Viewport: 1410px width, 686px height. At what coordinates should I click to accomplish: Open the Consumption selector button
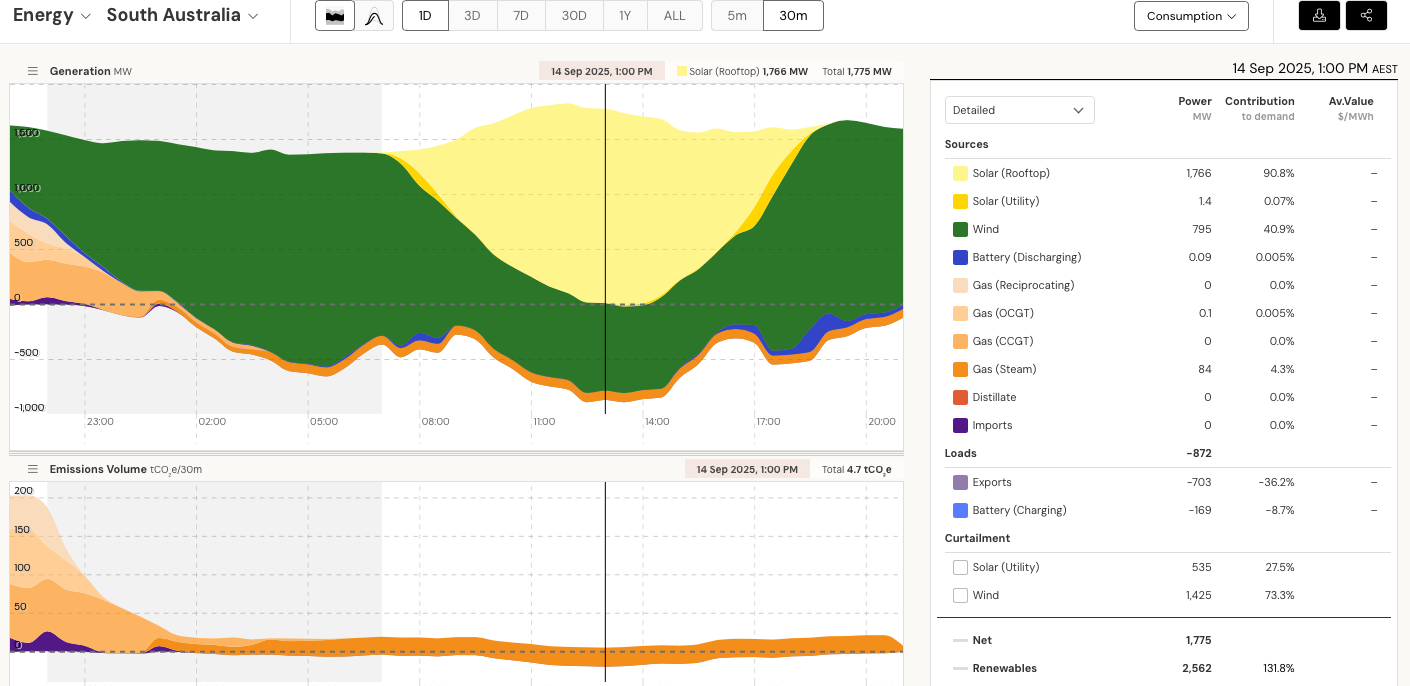pos(1191,16)
